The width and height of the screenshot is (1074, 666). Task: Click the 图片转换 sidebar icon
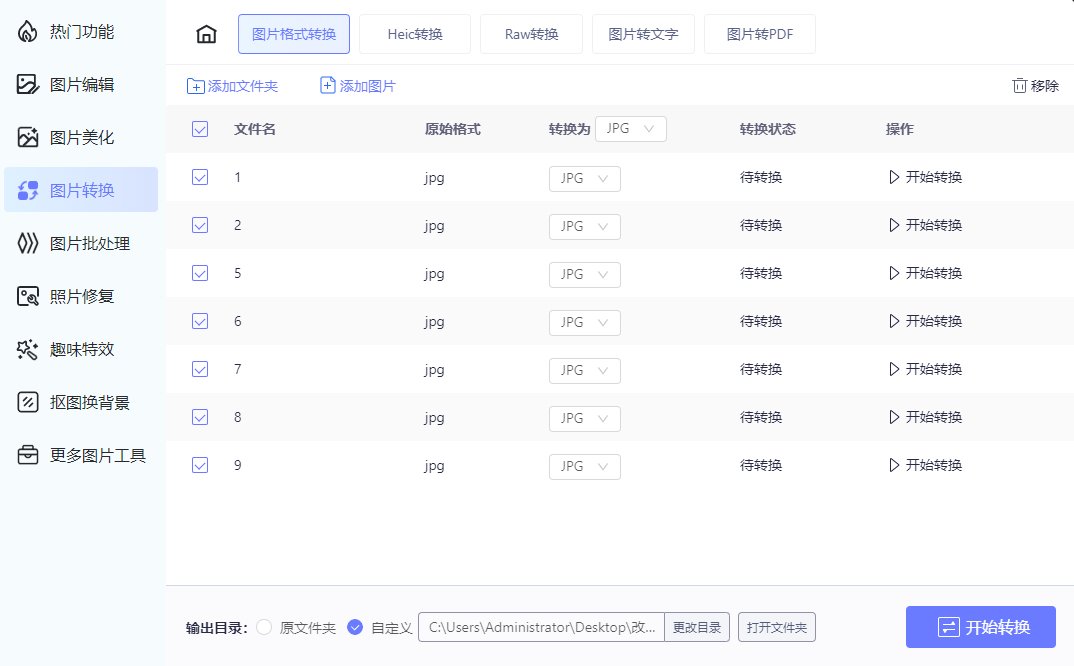(x=27, y=190)
